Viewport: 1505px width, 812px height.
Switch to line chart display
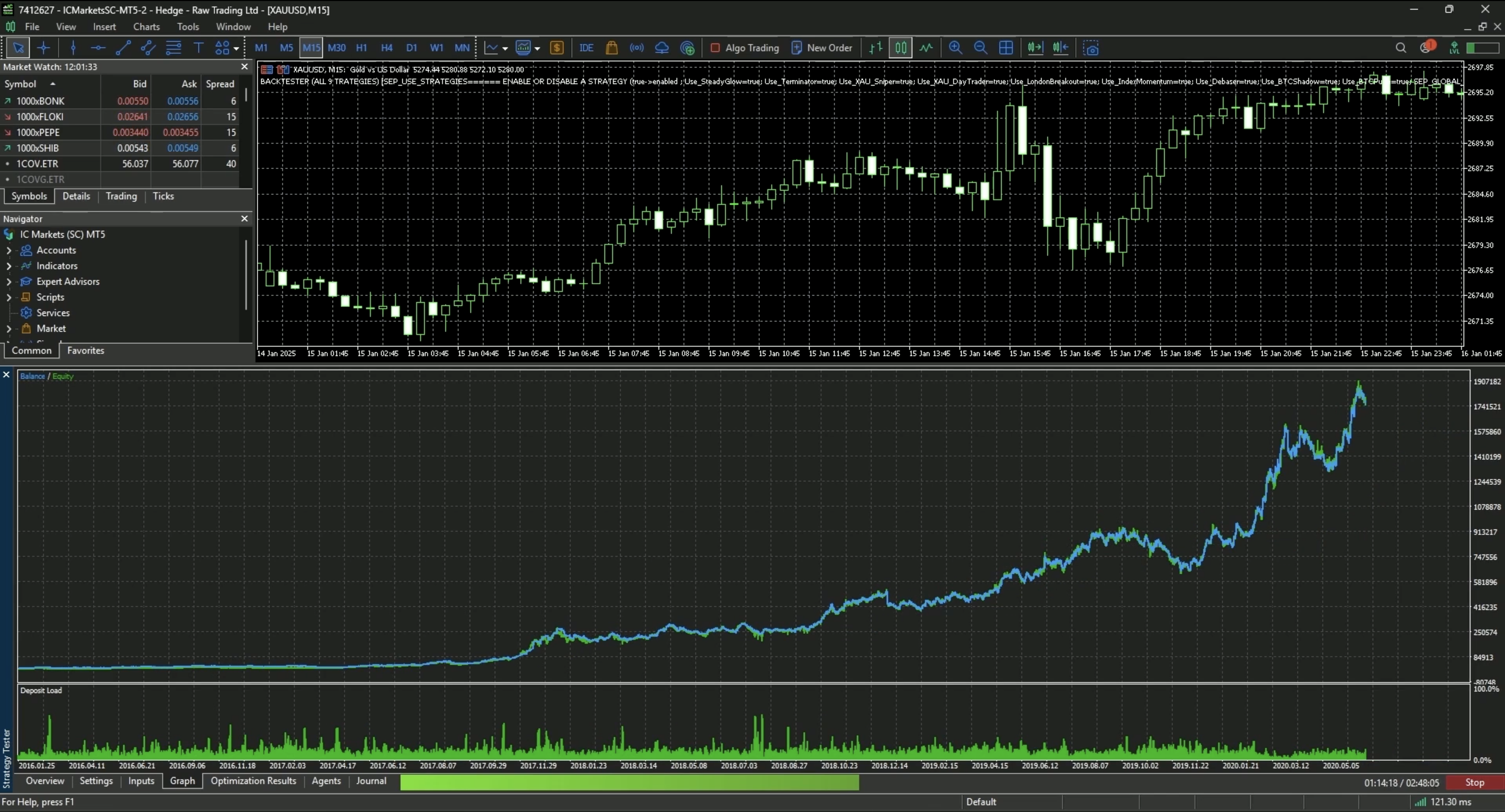927,48
